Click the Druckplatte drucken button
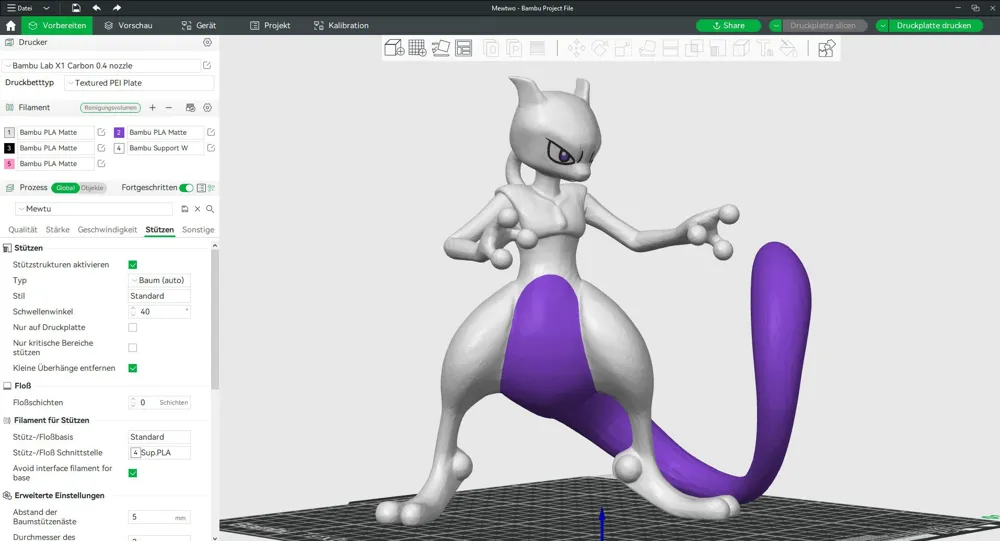Image resolution: width=1000 pixels, height=541 pixels. click(x=934, y=26)
